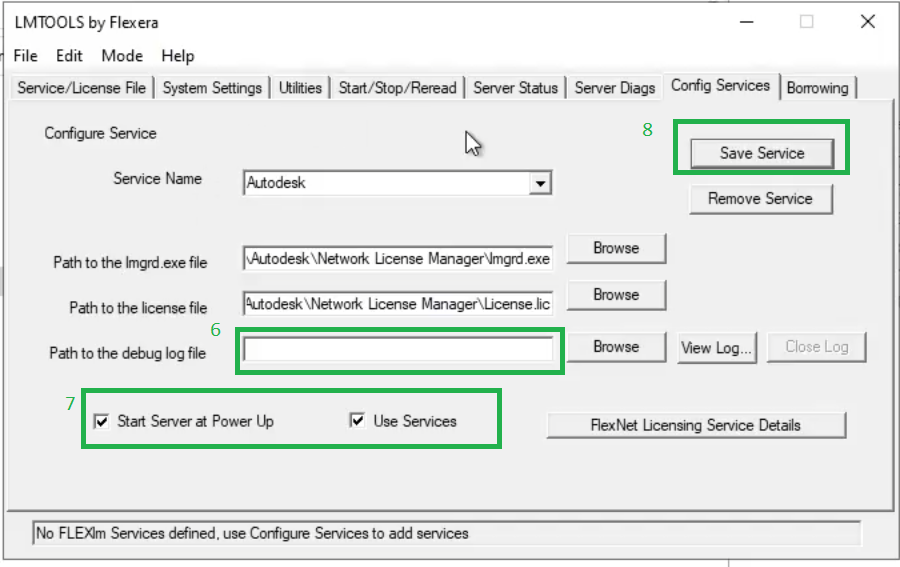Open the Borrowing tab

pos(817,88)
